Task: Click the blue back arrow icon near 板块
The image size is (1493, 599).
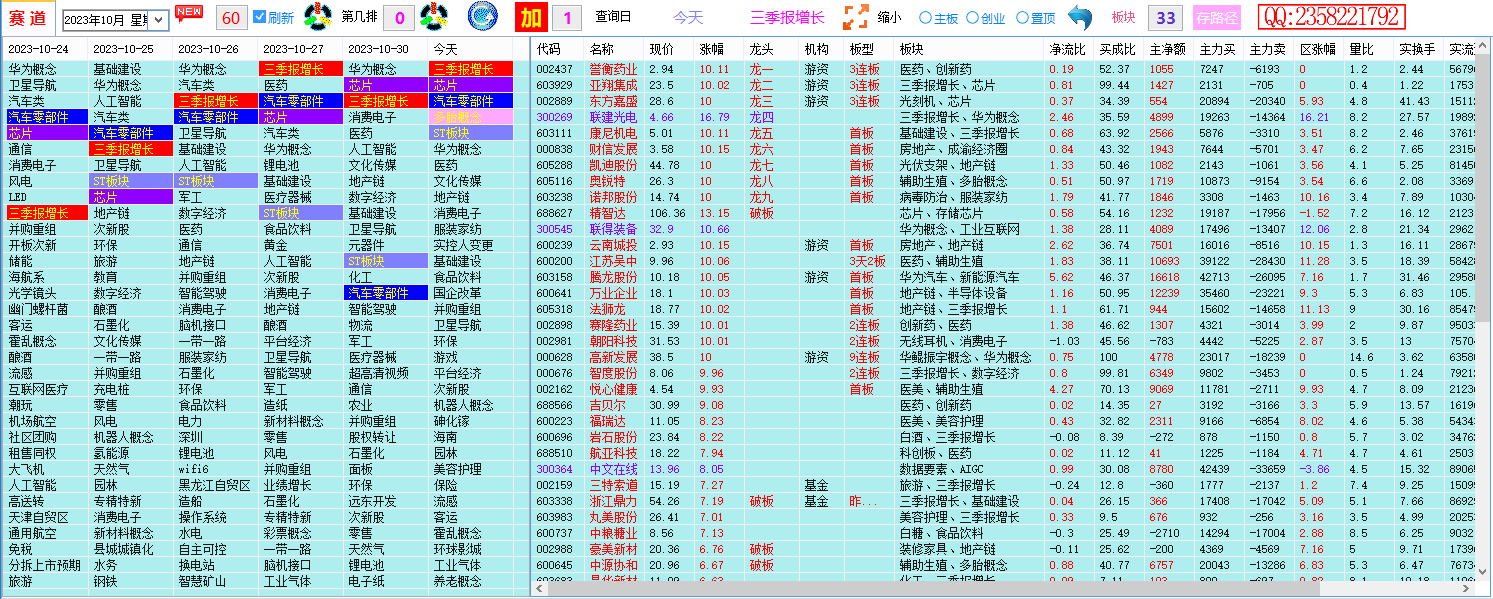Action: (x=1083, y=17)
